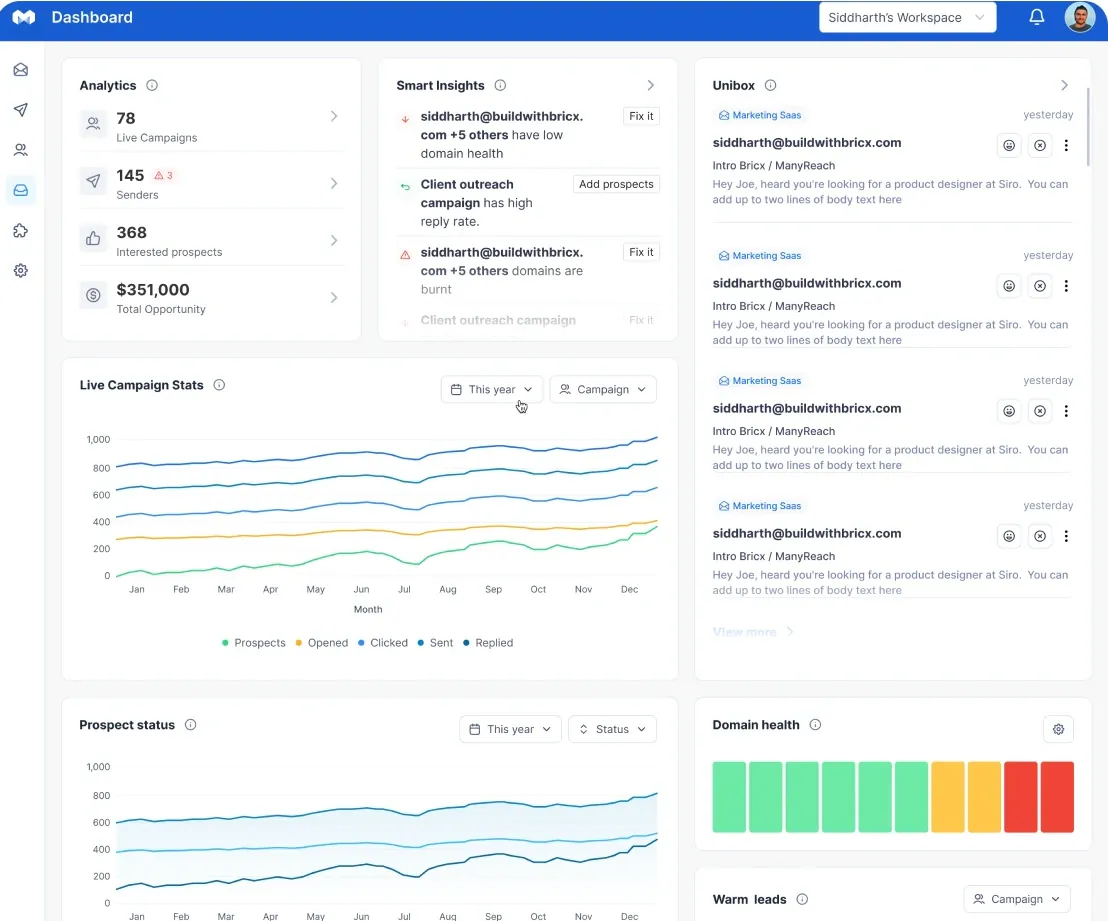Click View more link in Unibox

pyautogui.click(x=753, y=632)
